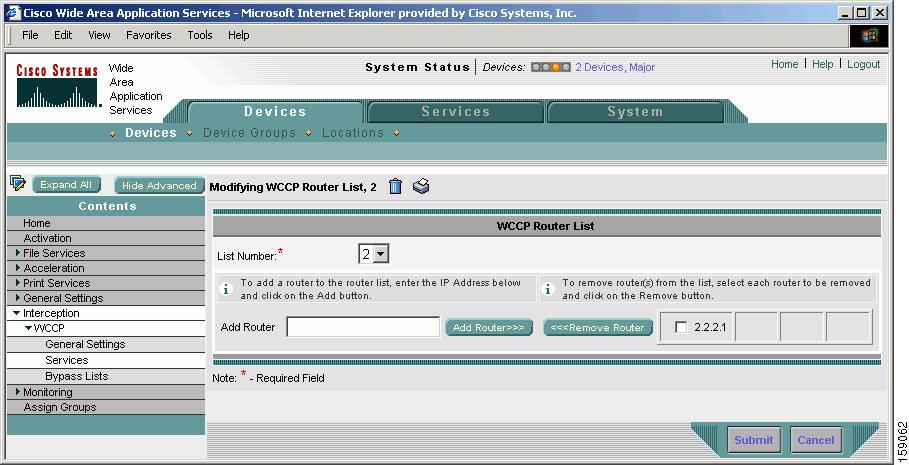Click the Contents panel header
The image size is (909, 465).
[107, 206]
